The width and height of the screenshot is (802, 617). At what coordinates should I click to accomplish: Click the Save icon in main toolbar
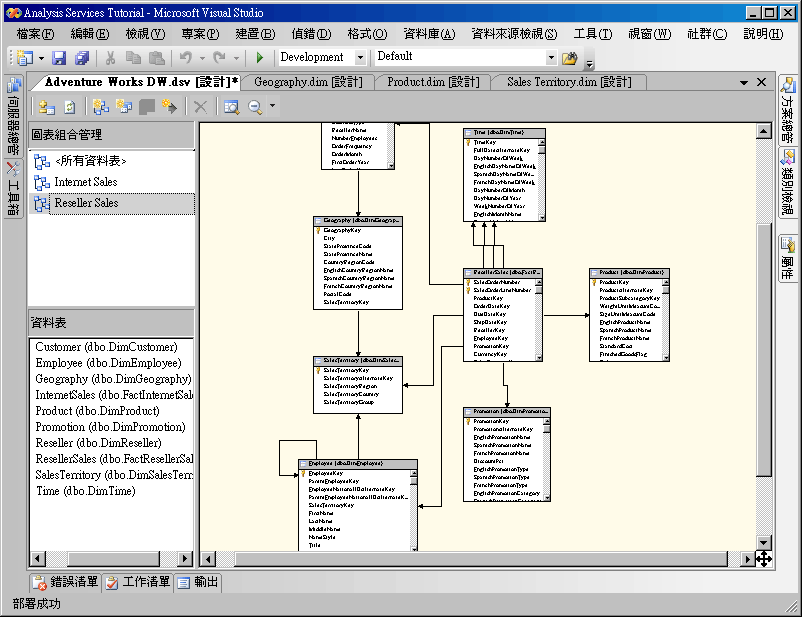[59, 57]
